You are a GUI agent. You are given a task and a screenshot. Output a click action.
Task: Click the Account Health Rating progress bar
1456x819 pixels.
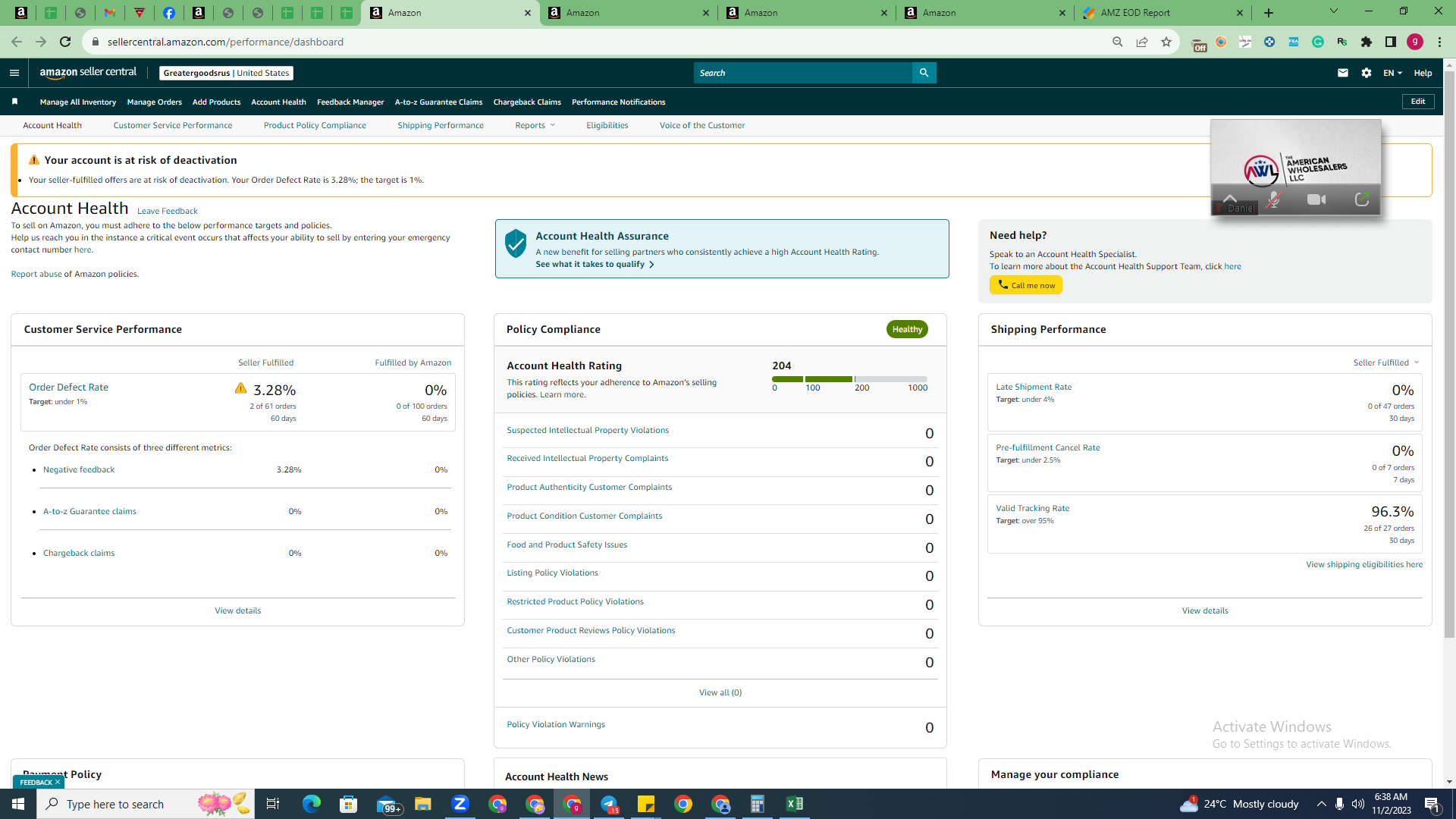click(x=849, y=378)
